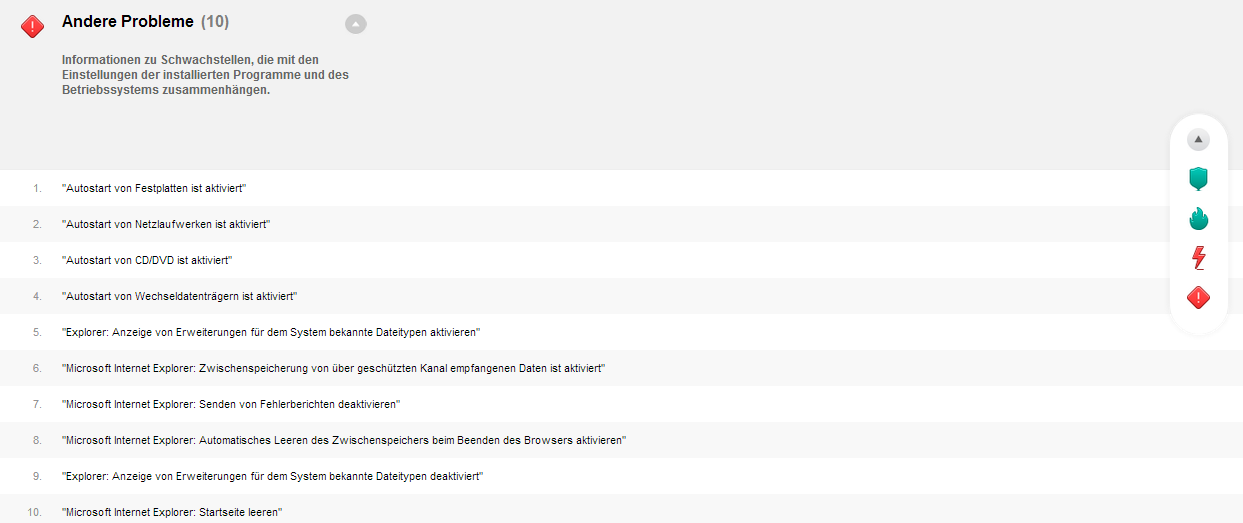The image size is (1243, 523).
Task: Click the up arrow in floating navigation panel
Action: pos(1199,140)
